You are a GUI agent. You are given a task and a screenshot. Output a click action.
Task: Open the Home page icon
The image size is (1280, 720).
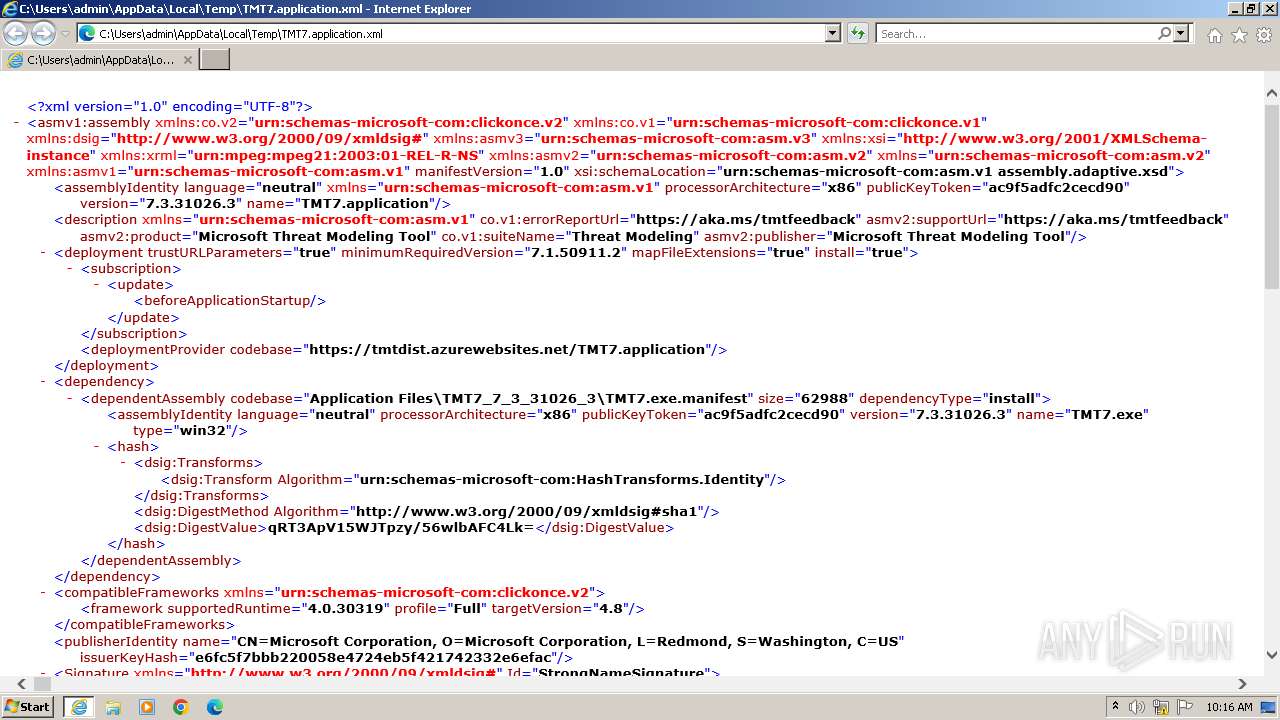coord(1214,35)
